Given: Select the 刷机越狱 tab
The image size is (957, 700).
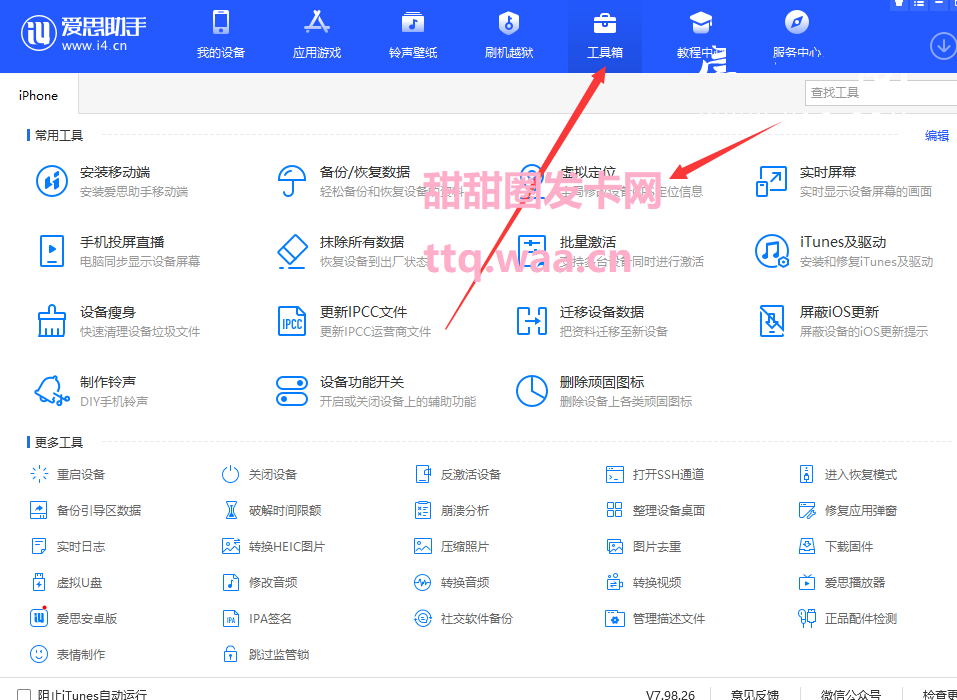Looking at the screenshot, I should tap(509, 35).
